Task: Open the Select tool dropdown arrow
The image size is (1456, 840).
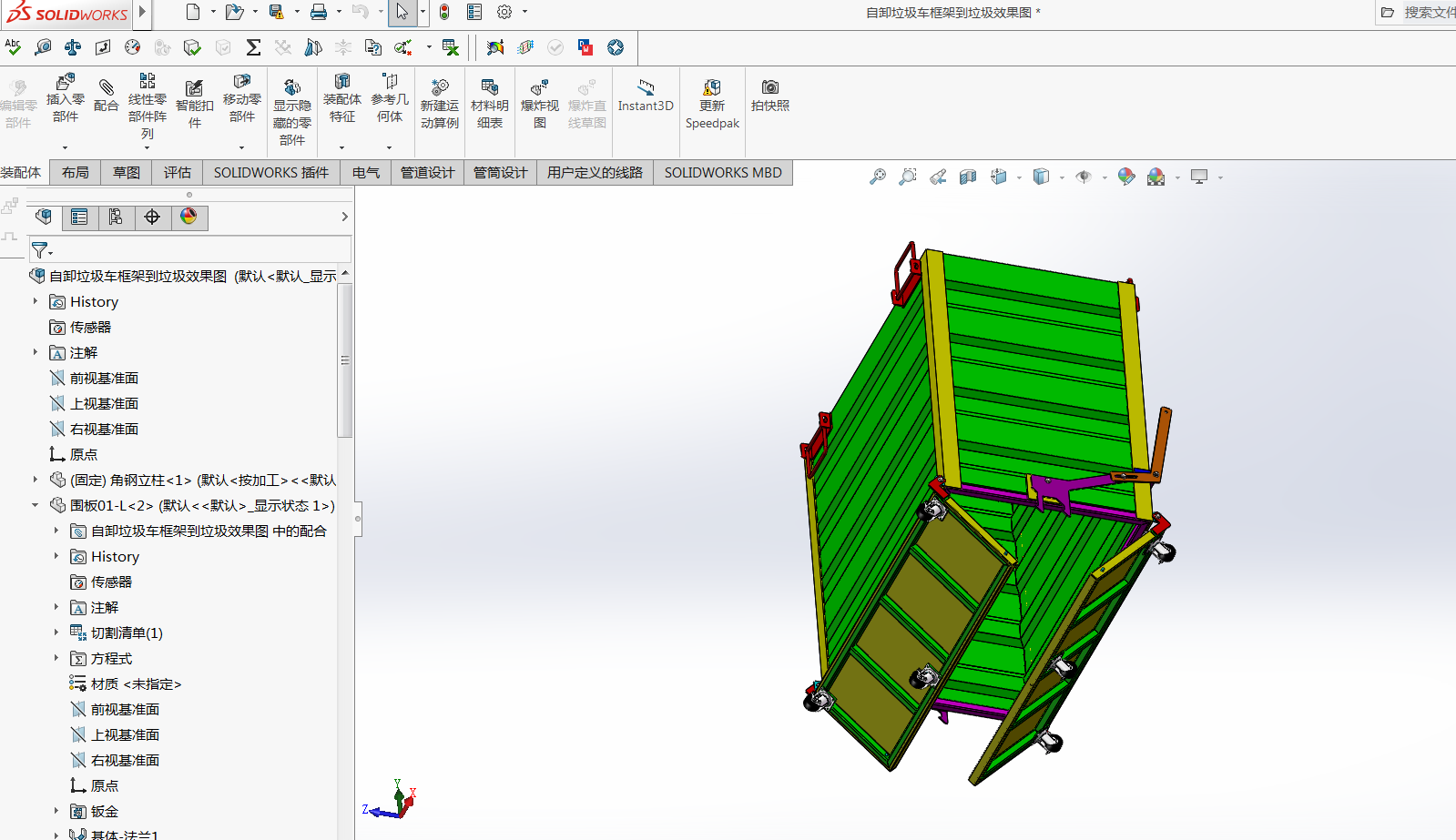Action: pos(423,12)
